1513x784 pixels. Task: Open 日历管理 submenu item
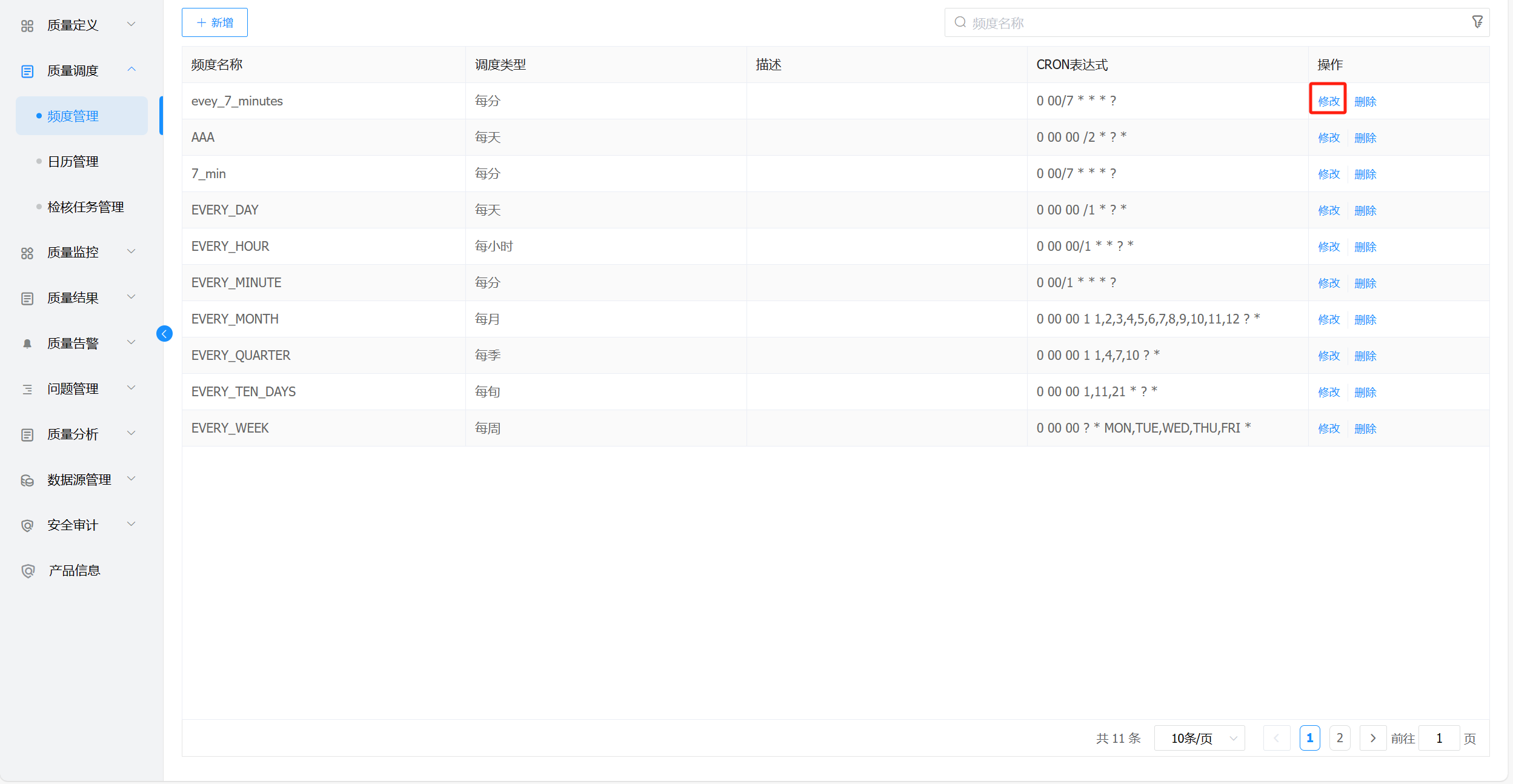pyautogui.click(x=73, y=162)
